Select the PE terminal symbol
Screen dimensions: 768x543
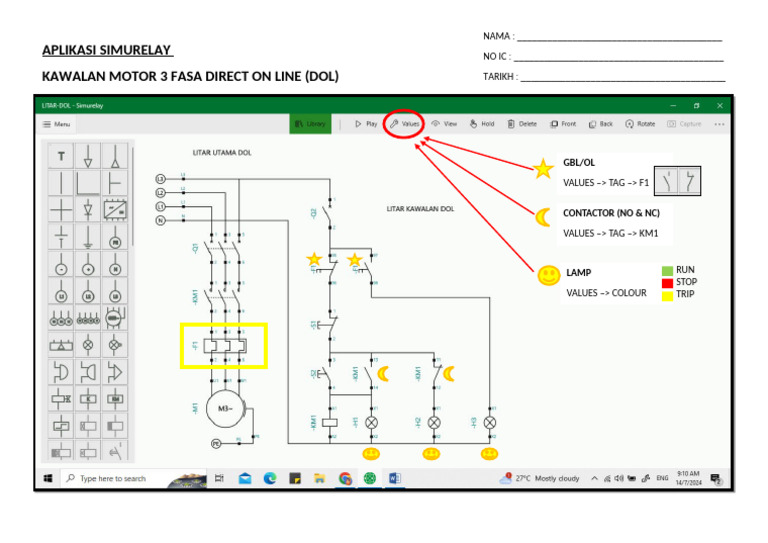(115, 237)
